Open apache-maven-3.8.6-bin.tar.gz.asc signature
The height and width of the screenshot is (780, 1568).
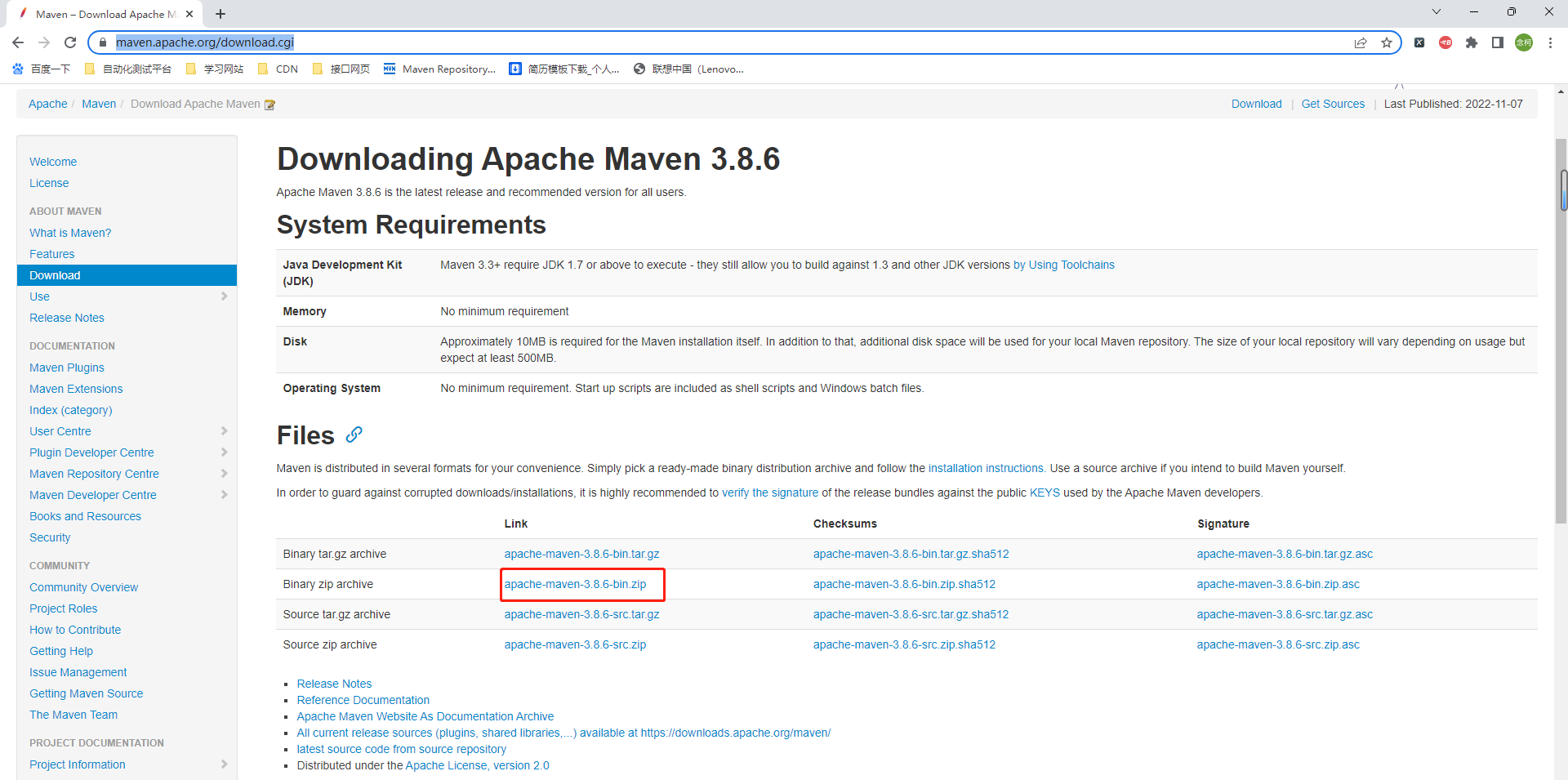coord(1285,554)
